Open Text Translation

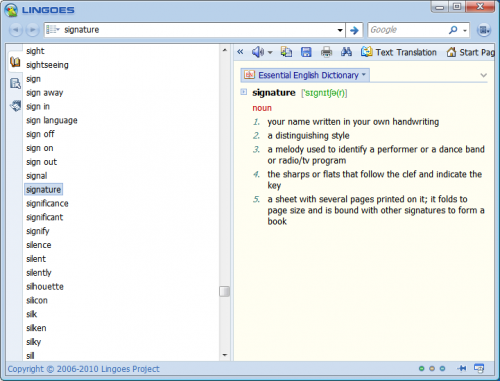[399, 52]
